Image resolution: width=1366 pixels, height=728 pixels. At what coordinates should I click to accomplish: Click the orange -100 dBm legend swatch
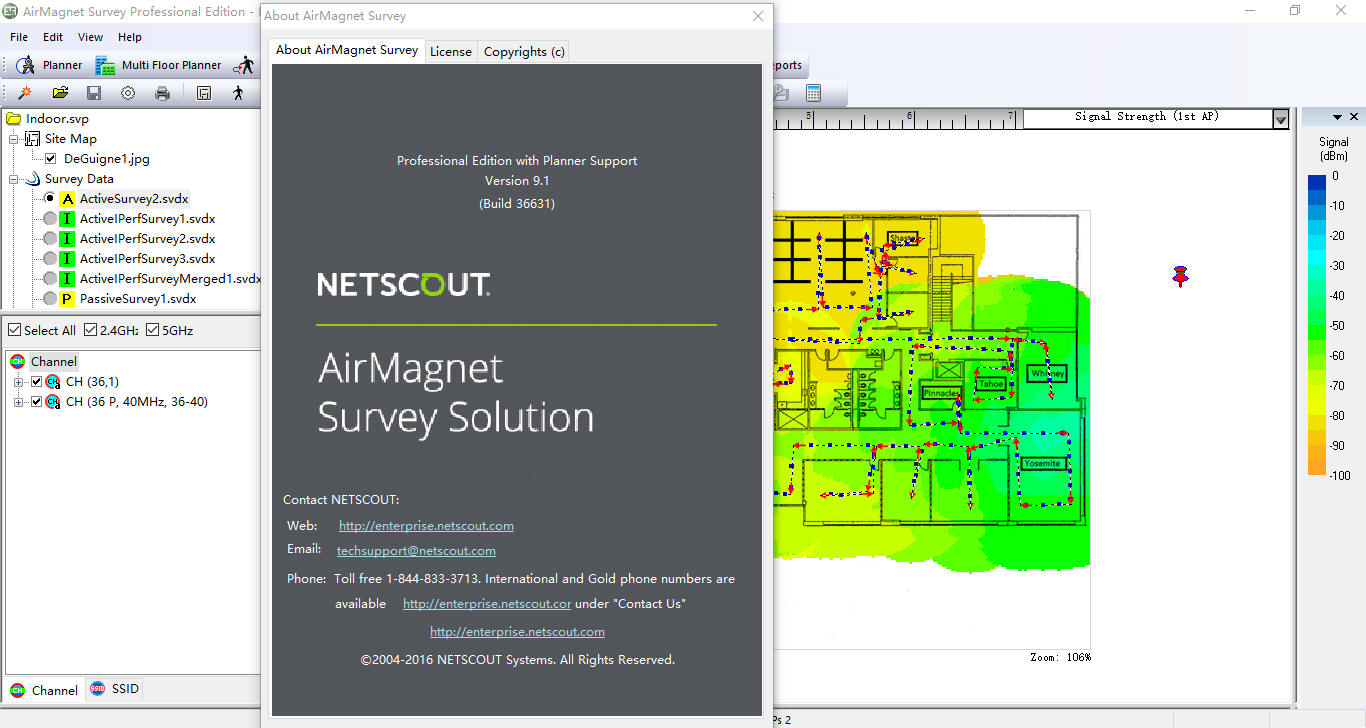(1316, 468)
